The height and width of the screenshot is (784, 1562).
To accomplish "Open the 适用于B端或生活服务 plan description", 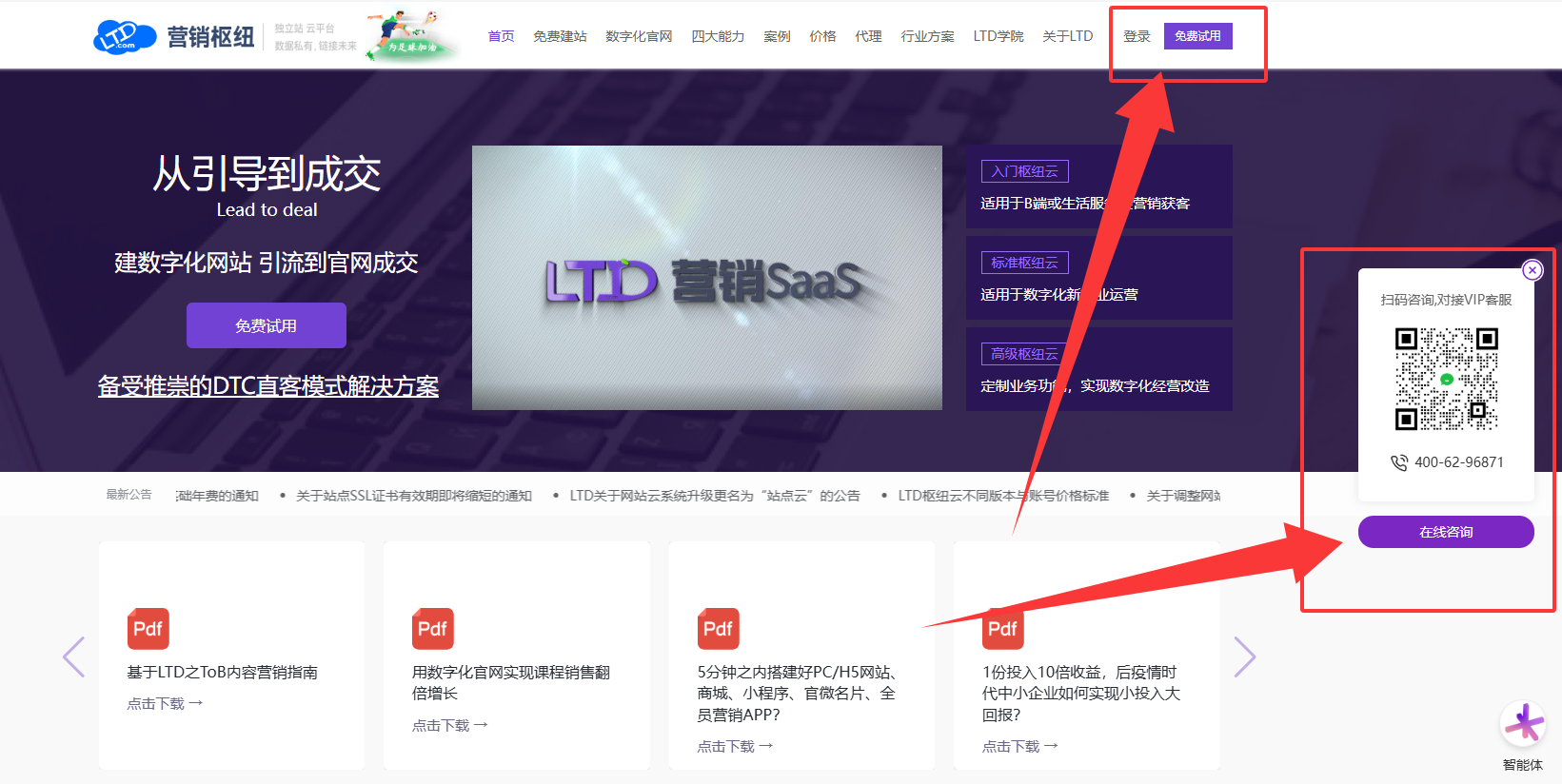I will click(1085, 204).
